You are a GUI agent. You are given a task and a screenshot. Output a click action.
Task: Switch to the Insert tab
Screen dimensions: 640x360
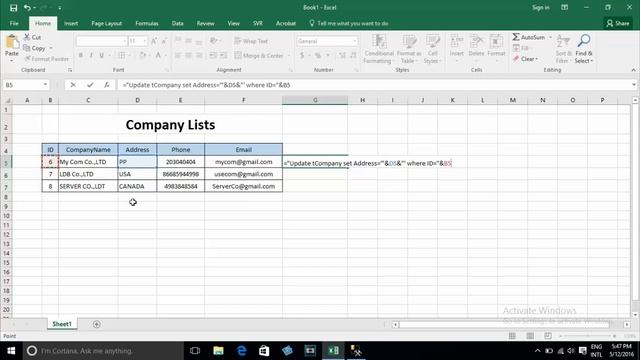(71, 23)
